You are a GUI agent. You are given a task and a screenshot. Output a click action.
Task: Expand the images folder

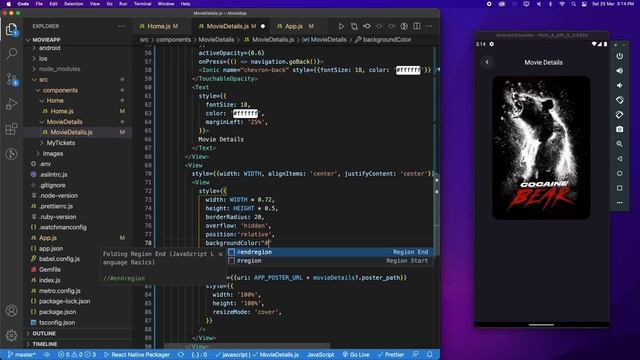[x=53, y=153]
